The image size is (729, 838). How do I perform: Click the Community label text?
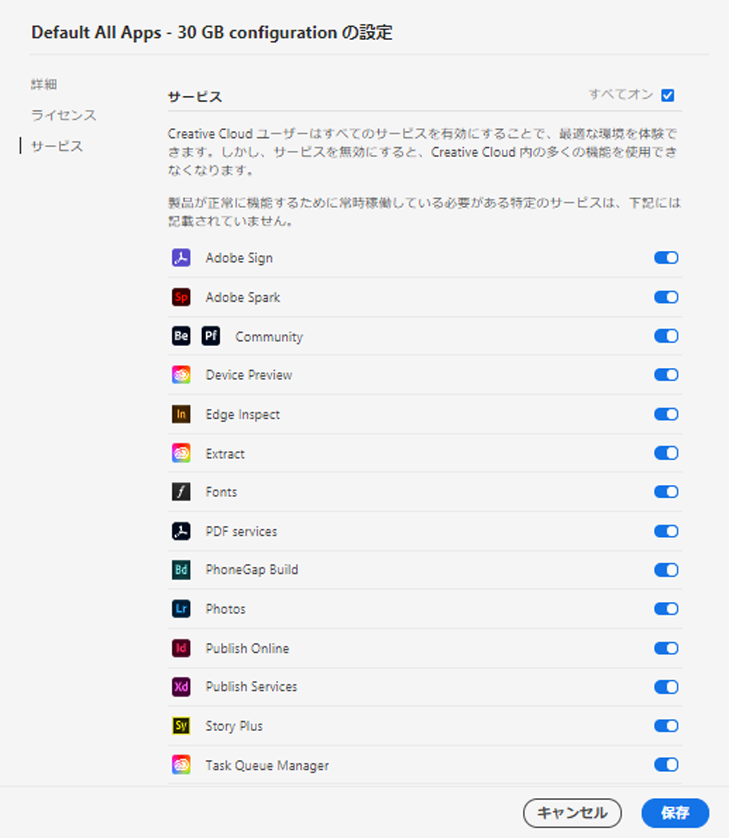[269, 337]
